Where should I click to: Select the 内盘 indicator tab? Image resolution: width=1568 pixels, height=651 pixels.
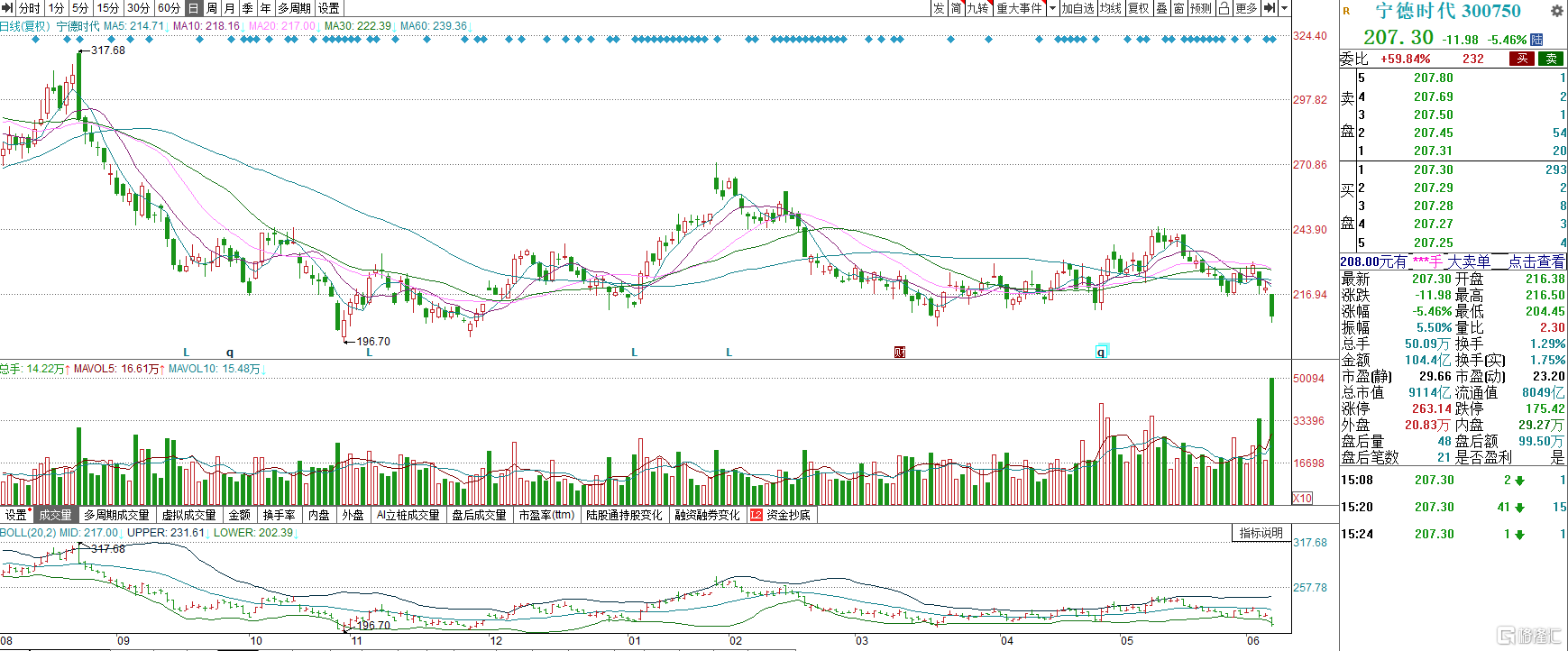click(319, 515)
